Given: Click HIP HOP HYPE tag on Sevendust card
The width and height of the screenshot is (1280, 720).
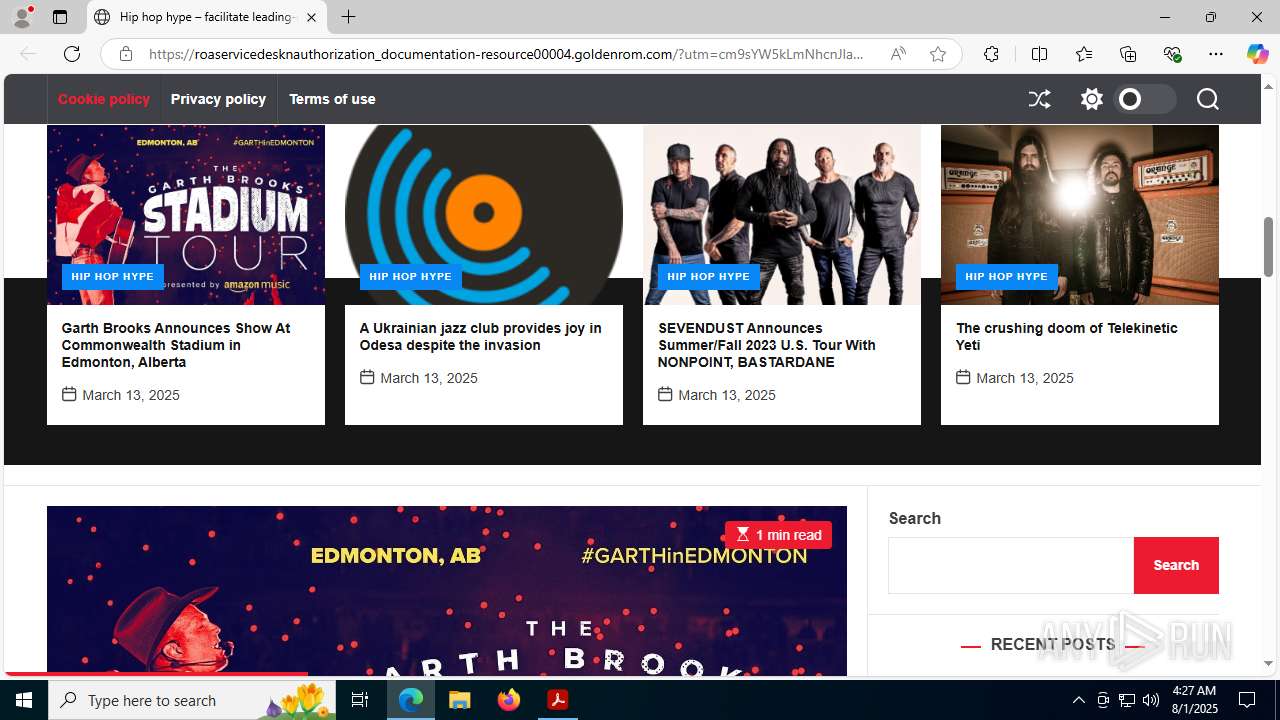Looking at the screenshot, I should point(708,277).
